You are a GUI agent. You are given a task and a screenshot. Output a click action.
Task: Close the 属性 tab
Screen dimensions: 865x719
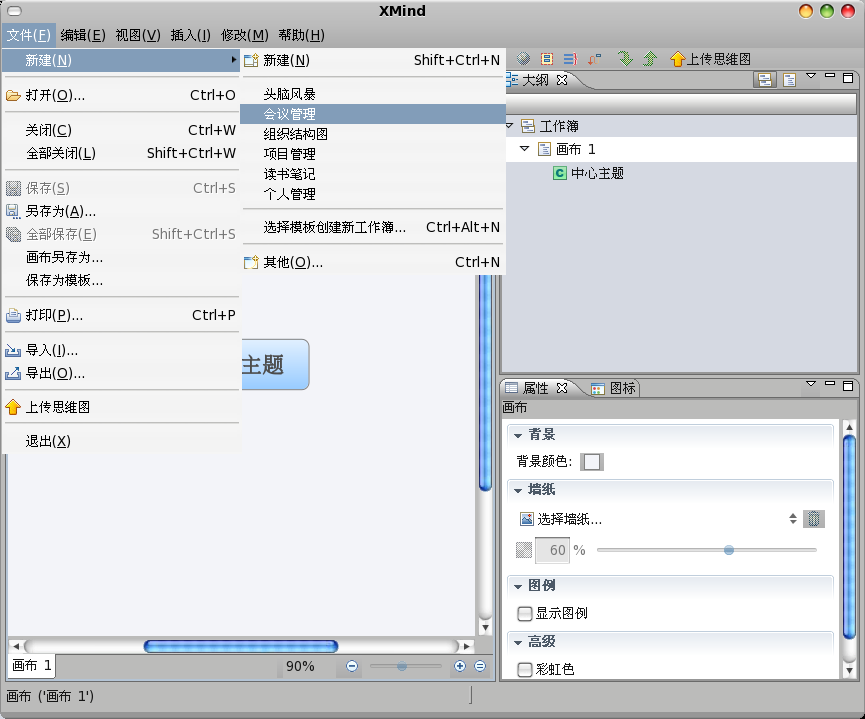pyautogui.click(x=562, y=388)
